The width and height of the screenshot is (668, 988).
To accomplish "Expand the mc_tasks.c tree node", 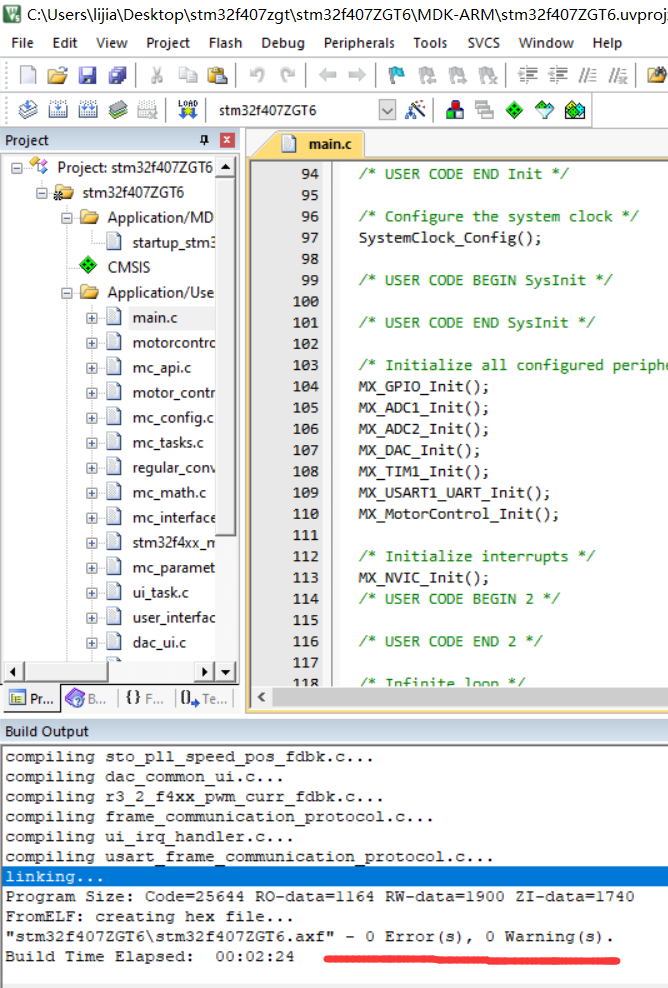I will 92,443.
